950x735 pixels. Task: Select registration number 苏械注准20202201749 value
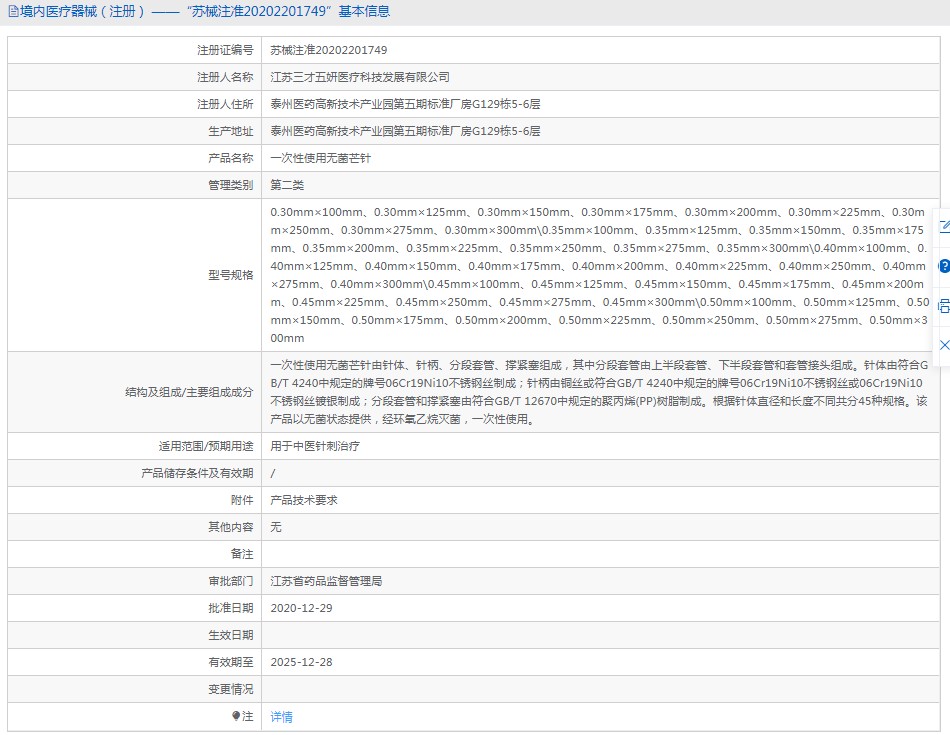coord(328,50)
